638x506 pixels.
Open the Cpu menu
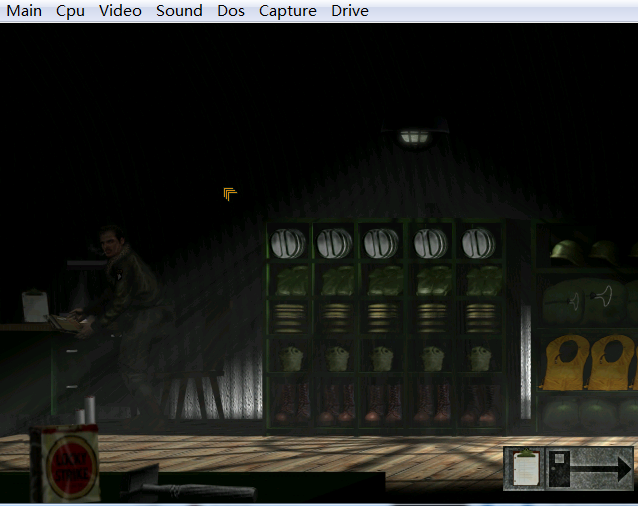(70, 11)
